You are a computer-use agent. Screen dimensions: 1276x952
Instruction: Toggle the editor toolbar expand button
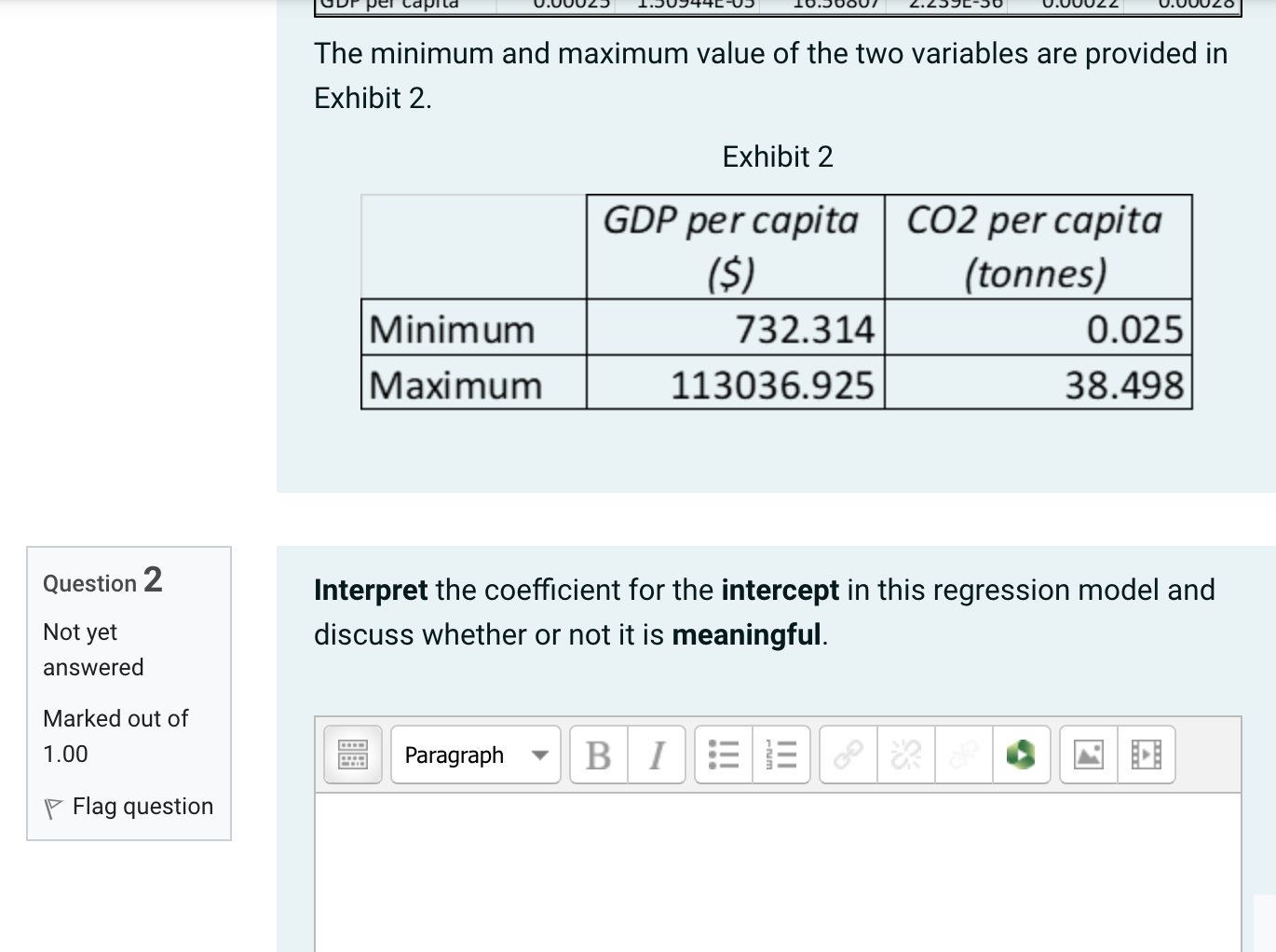(353, 755)
